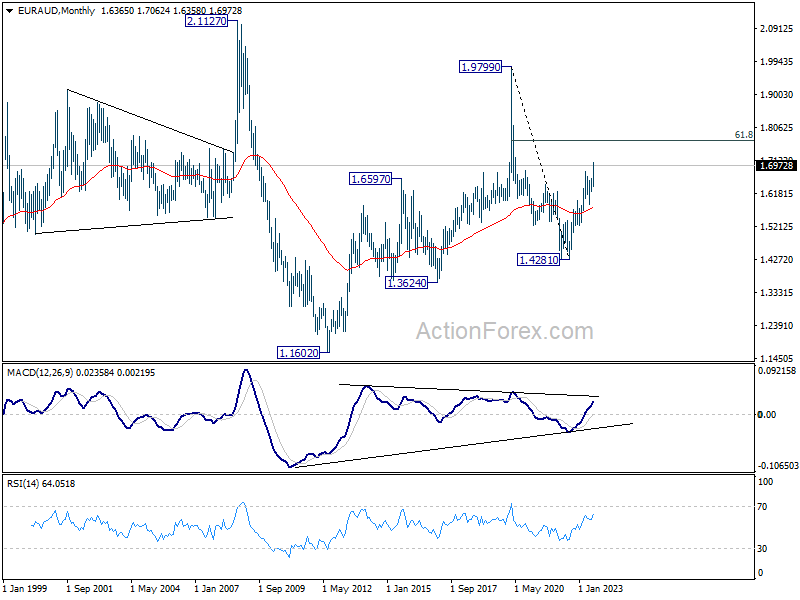Click the 1.90030 price axis value
800x600 pixels.
tap(777, 95)
